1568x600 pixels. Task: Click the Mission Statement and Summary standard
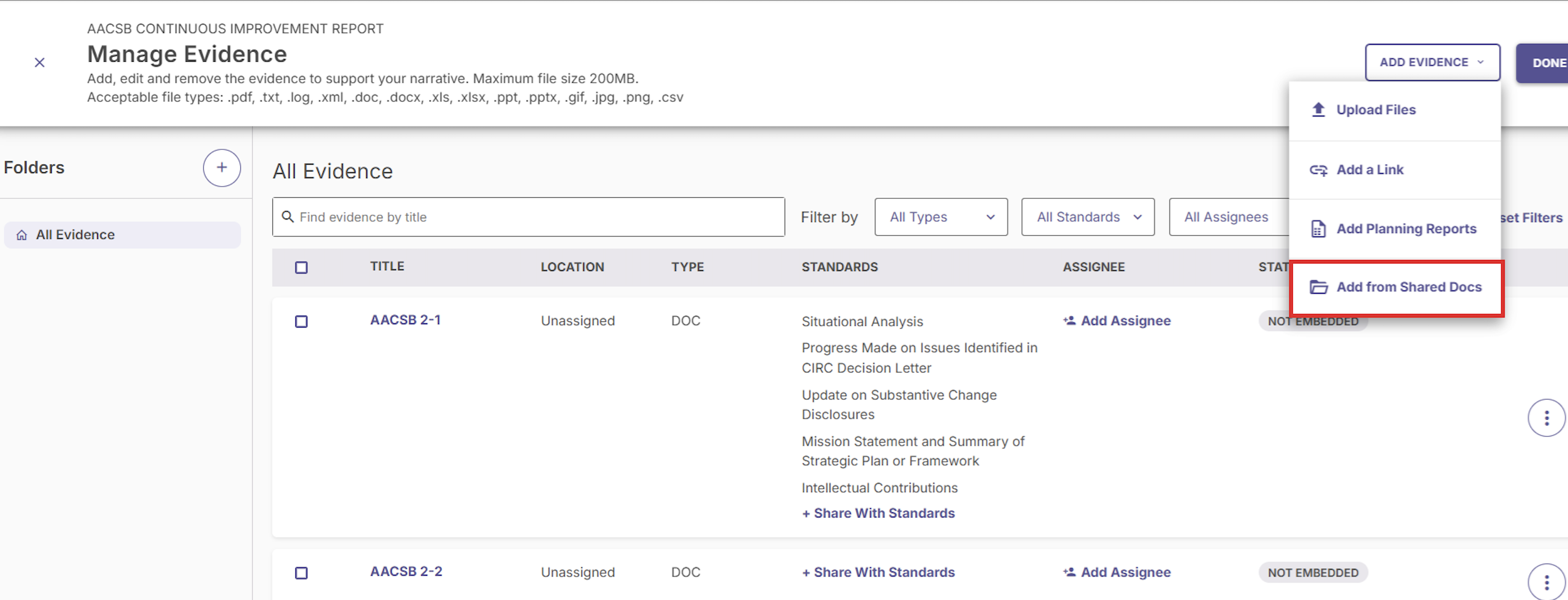[x=913, y=451]
